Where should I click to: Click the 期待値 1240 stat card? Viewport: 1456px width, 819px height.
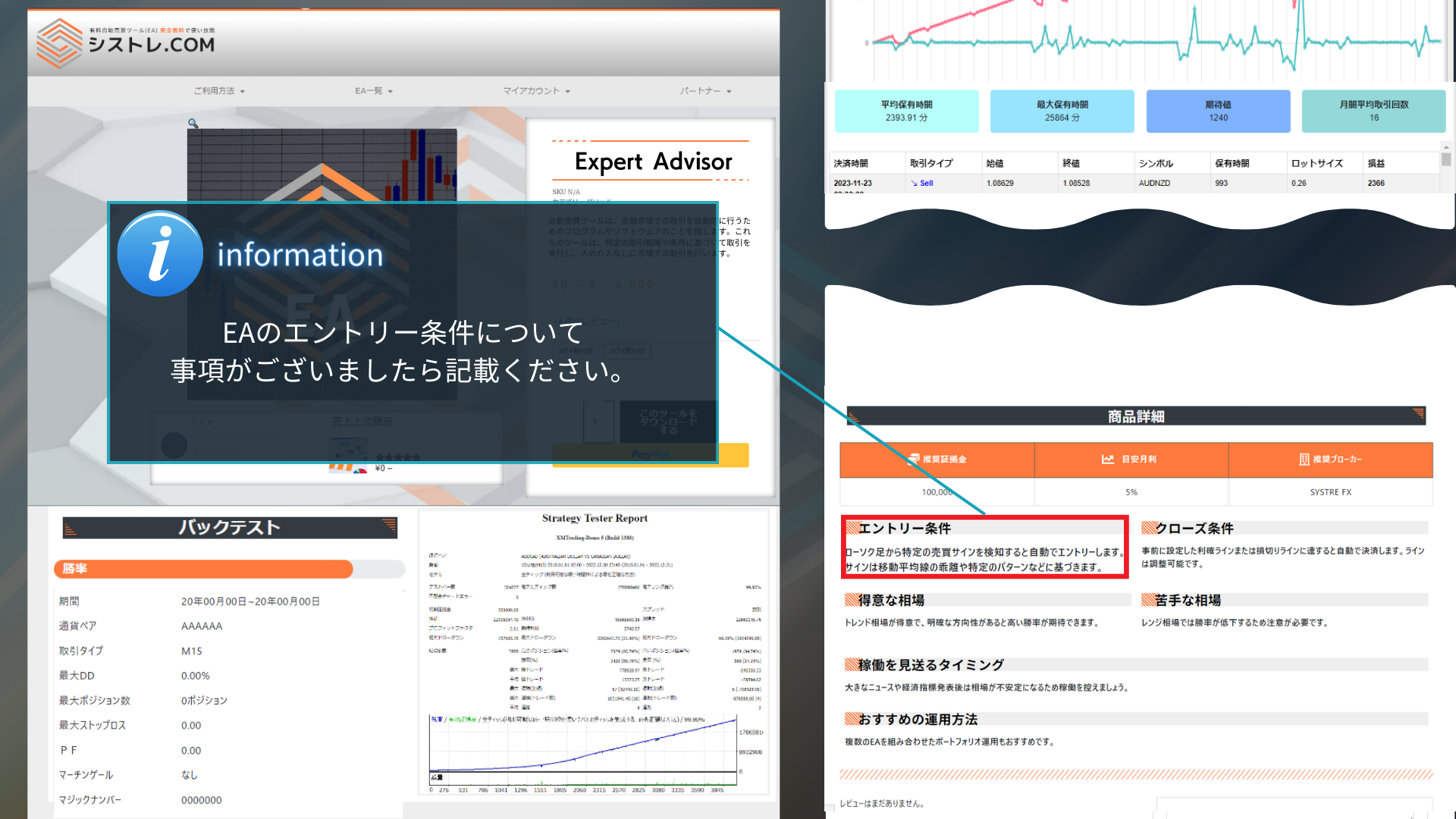(x=1218, y=111)
